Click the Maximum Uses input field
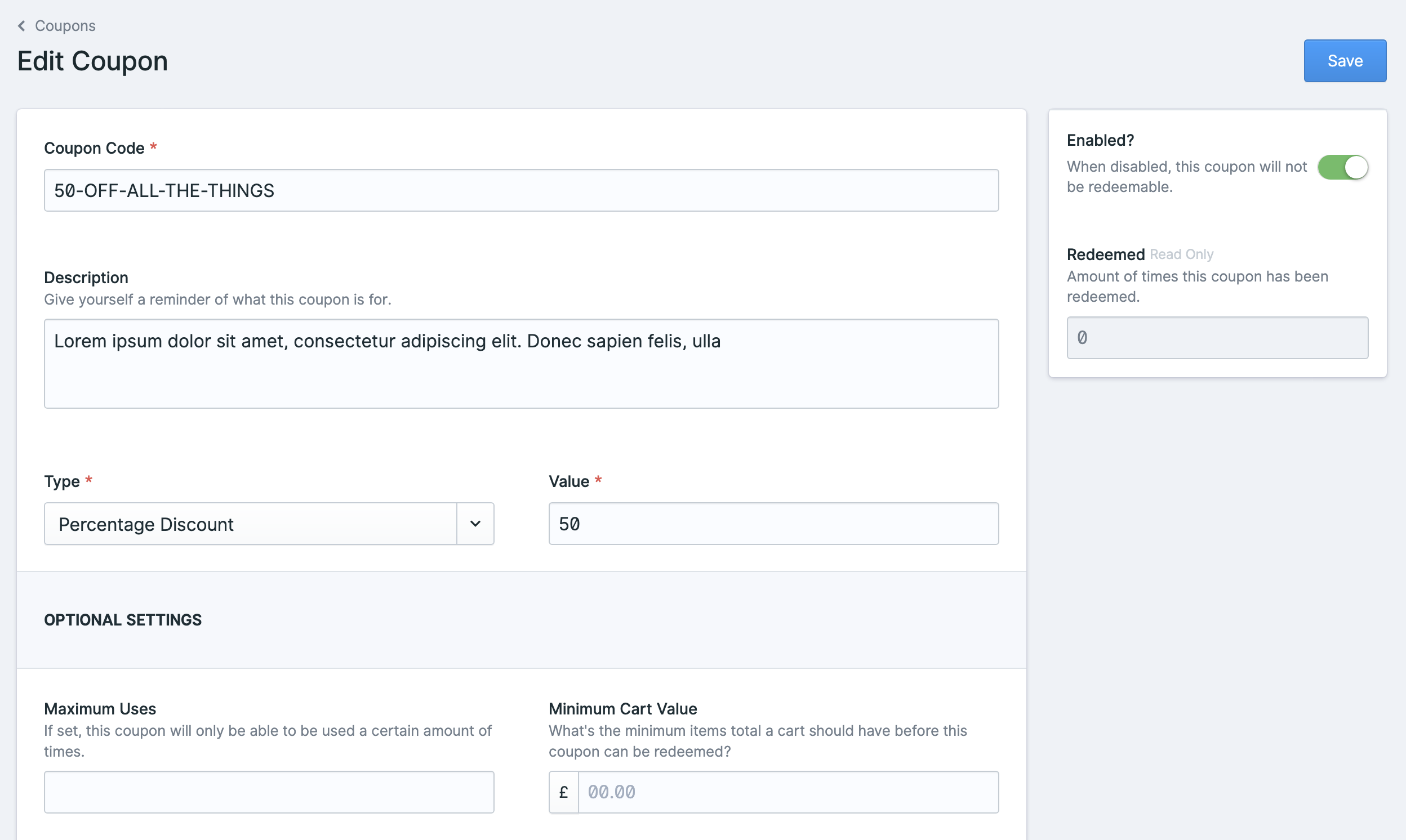1406x840 pixels. point(269,792)
